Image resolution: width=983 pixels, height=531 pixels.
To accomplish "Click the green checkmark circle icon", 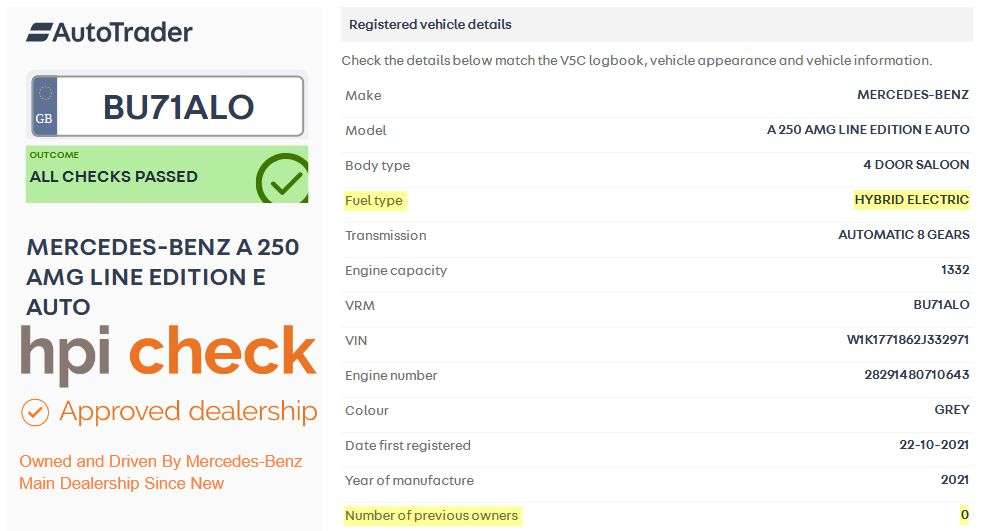I will point(282,179).
